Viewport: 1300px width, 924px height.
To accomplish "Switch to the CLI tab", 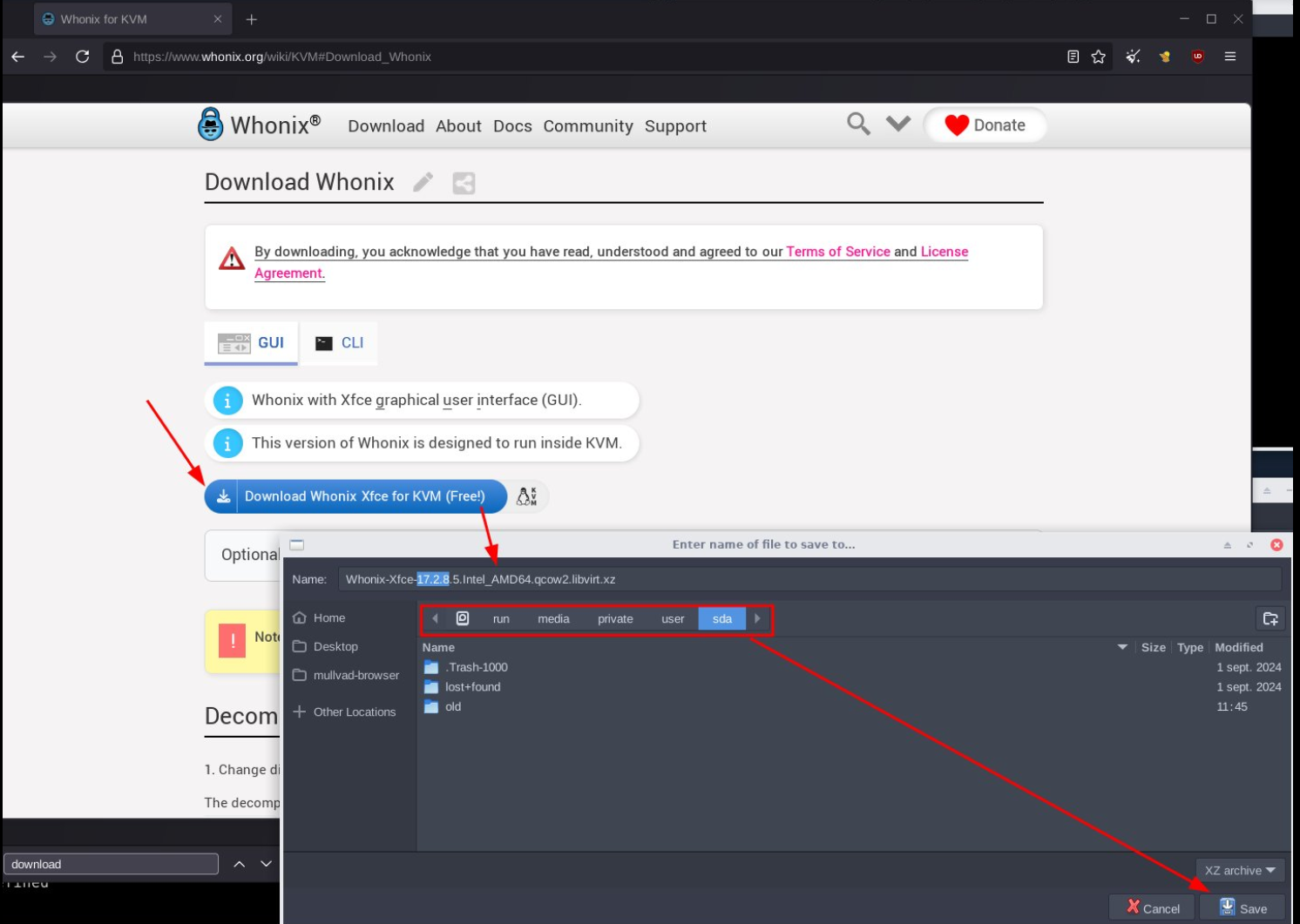I will coord(339,343).
